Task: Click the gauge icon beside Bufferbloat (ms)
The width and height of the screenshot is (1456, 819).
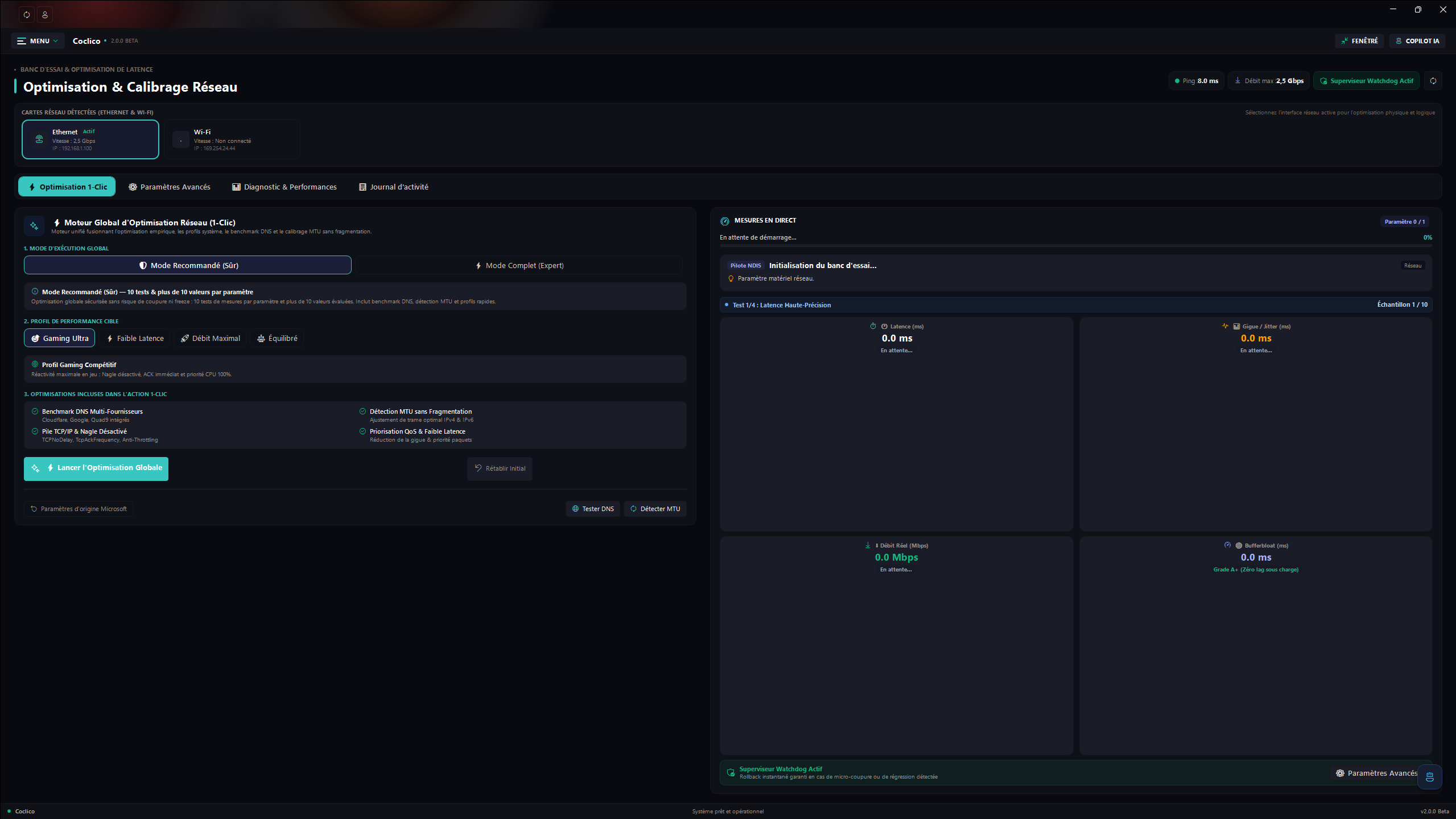Action: [1227, 545]
